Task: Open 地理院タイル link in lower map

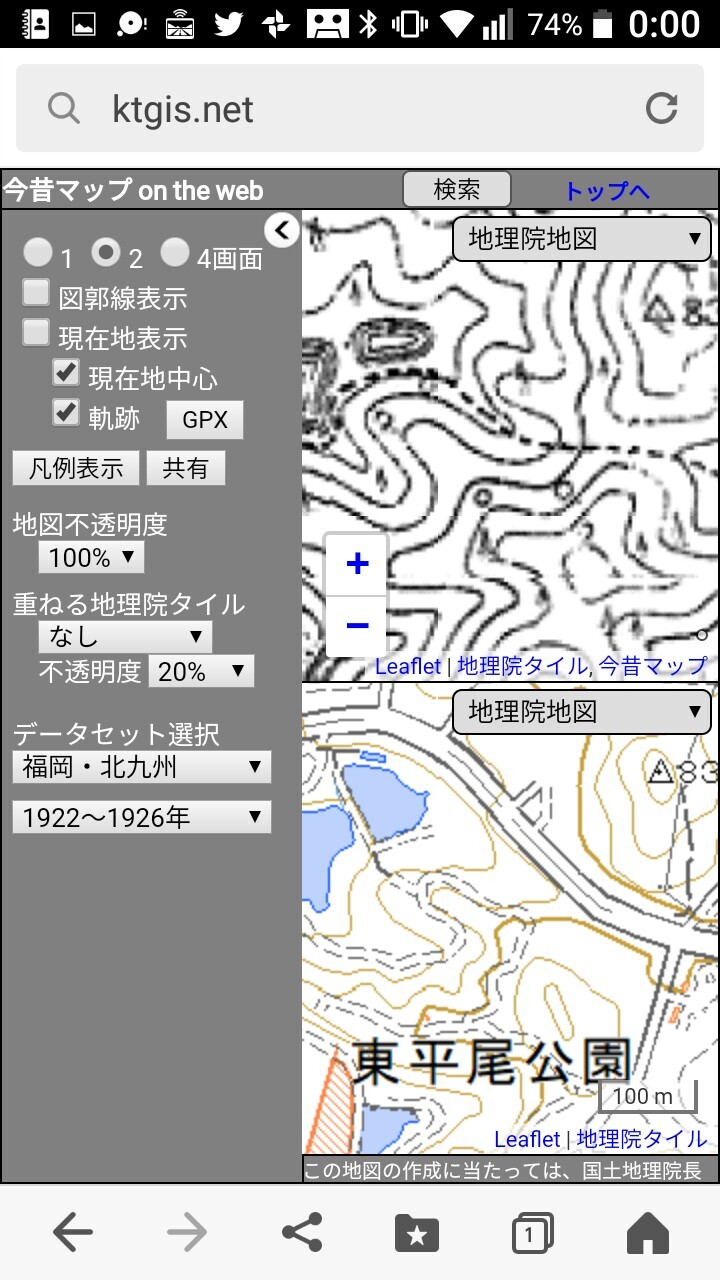Action: pos(642,1139)
